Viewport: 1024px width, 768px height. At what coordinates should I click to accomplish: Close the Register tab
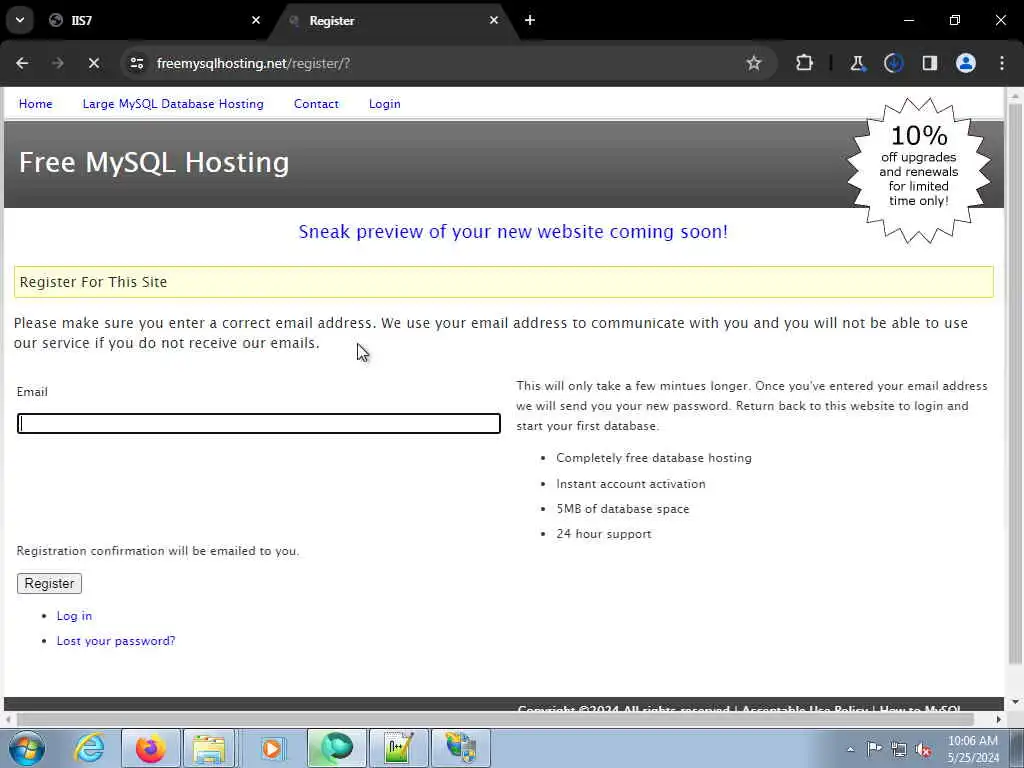pyautogui.click(x=494, y=20)
